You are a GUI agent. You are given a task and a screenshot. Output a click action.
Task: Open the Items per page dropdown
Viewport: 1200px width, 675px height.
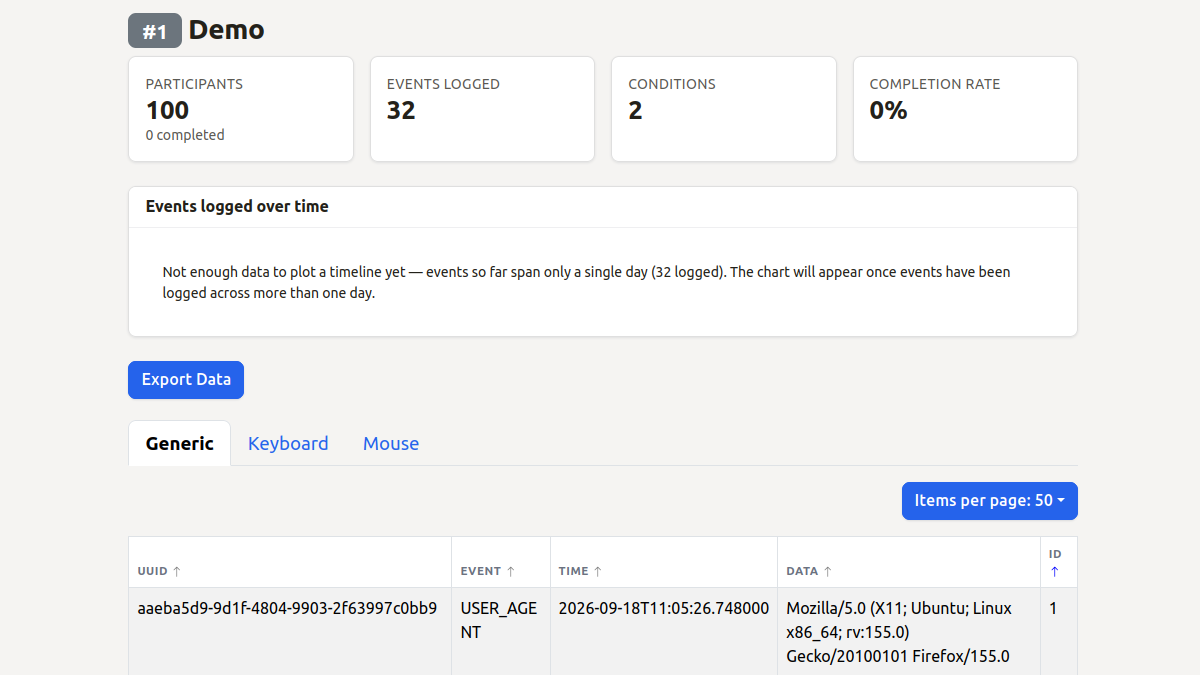tap(990, 501)
